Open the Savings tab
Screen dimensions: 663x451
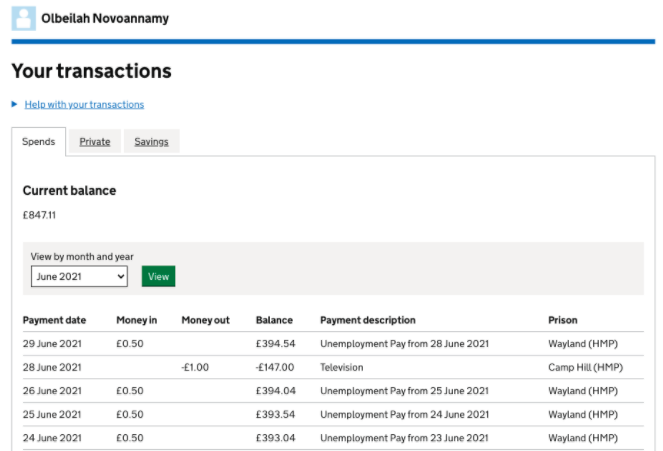[x=151, y=142]
